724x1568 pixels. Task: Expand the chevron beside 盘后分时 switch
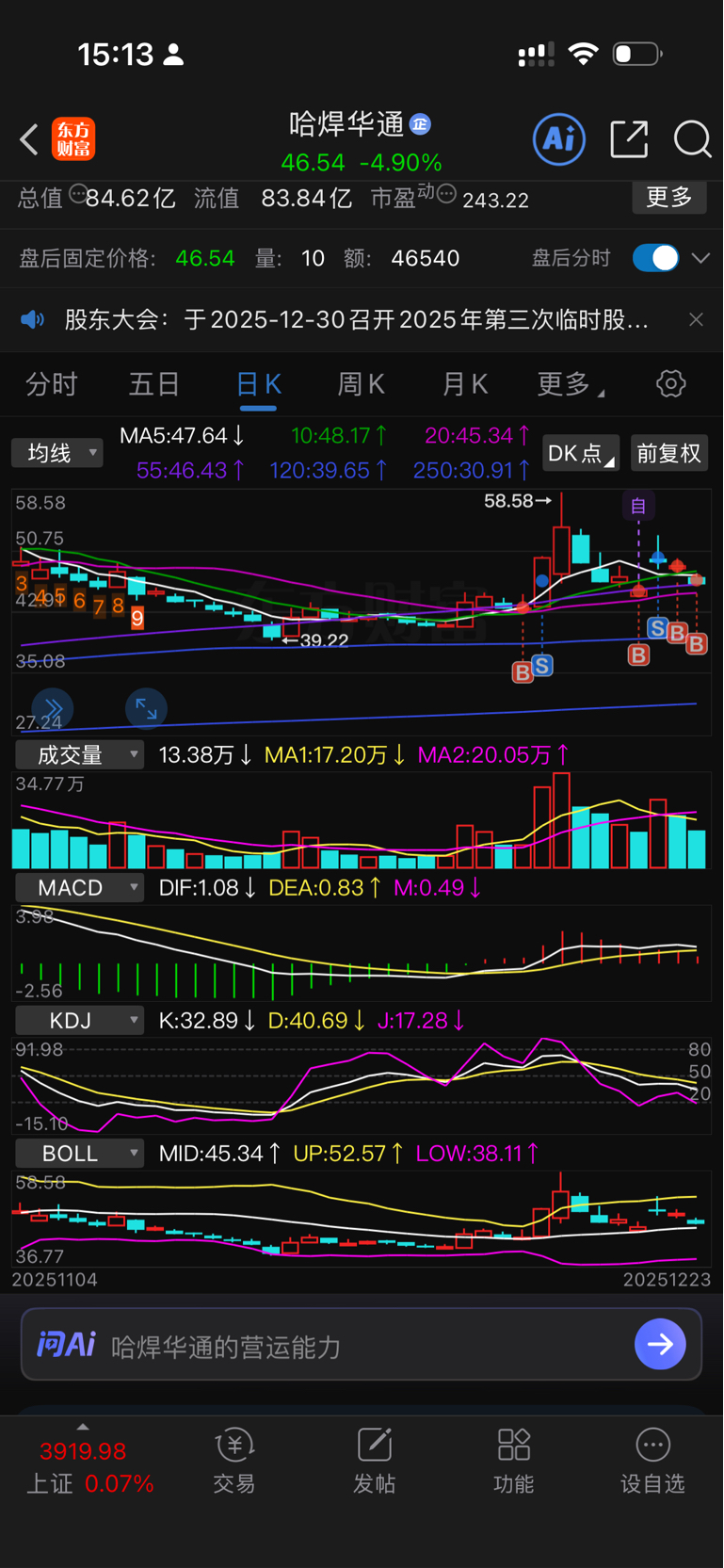(700, 258)
